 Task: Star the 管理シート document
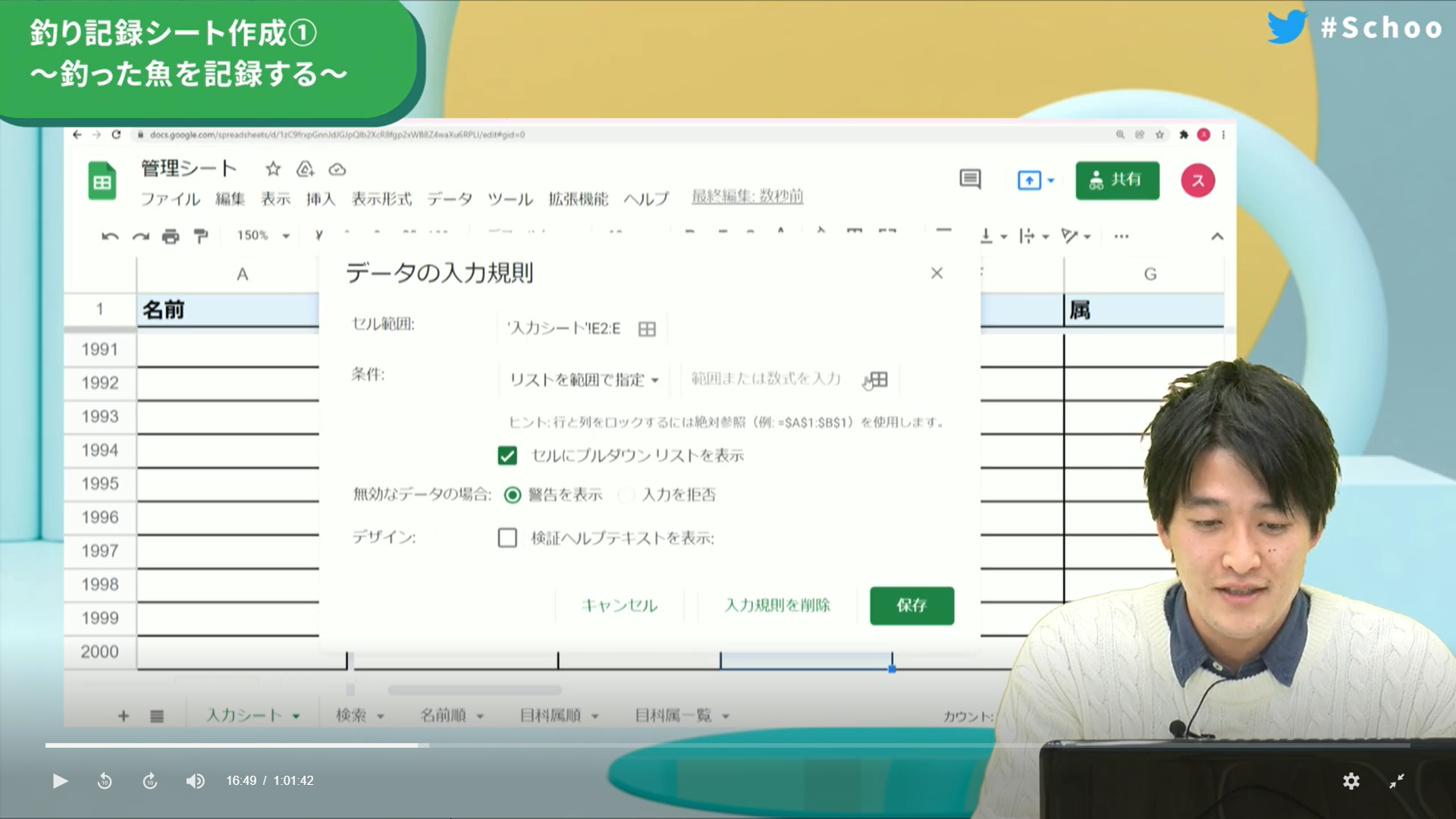[273, 169]
